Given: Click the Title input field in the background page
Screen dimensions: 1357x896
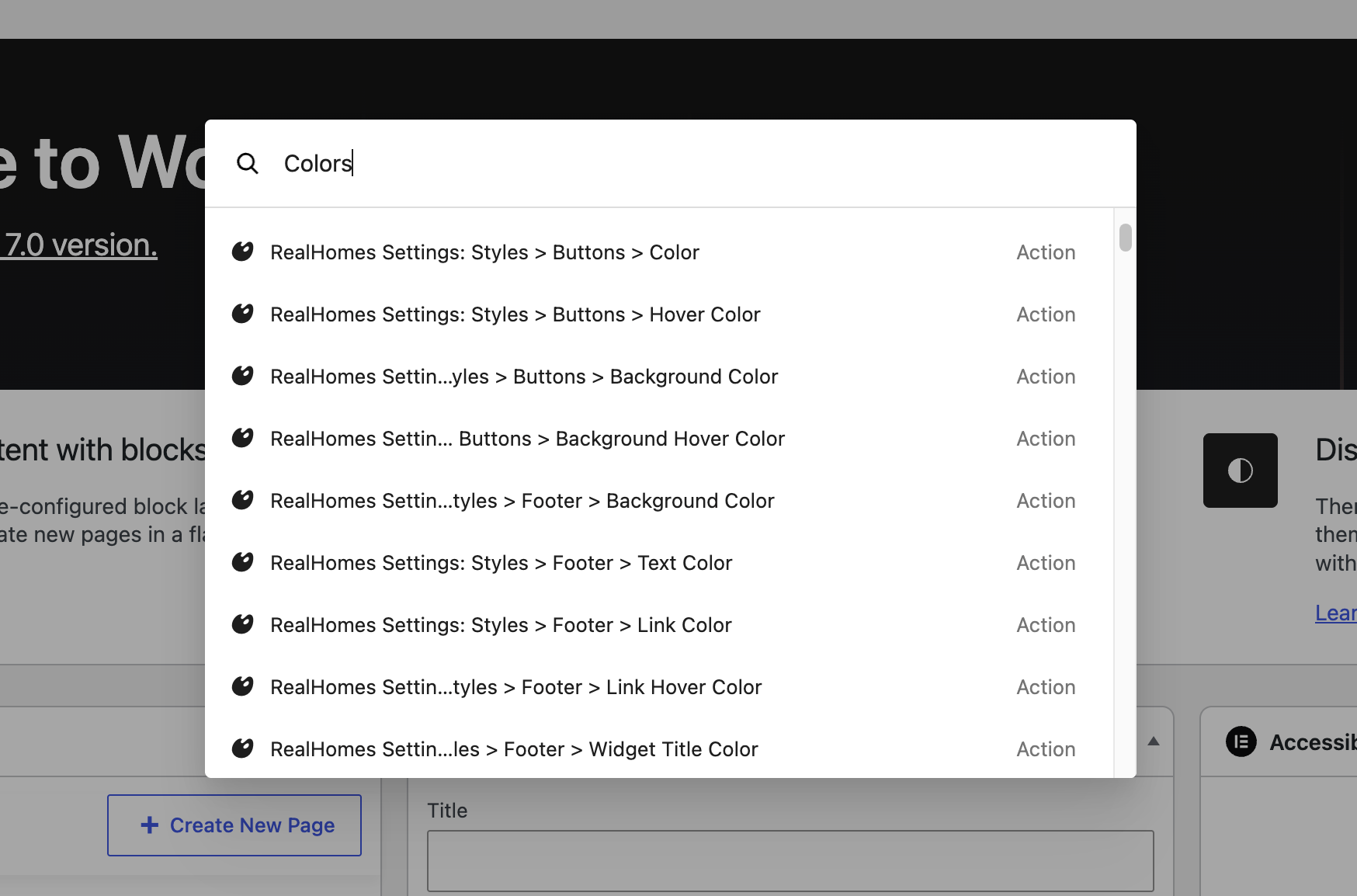Looking at the screenshot, I should pos(790,861).
